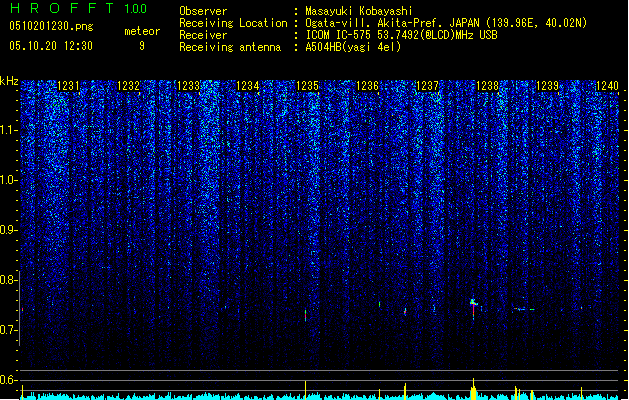629x400 pixels.
Task: Click the 1238 time marker
Action: (487, 86)
